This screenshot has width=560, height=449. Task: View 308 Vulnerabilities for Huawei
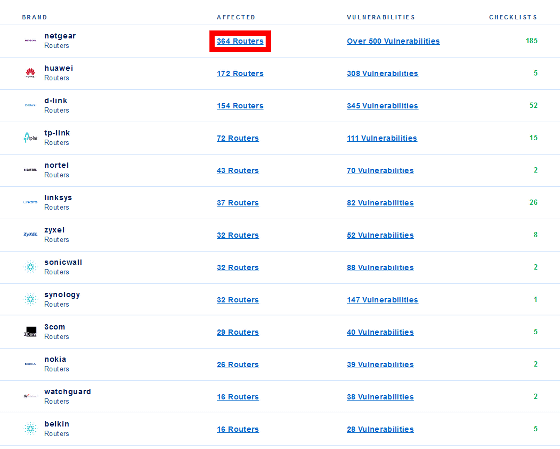tap(382, 74)
